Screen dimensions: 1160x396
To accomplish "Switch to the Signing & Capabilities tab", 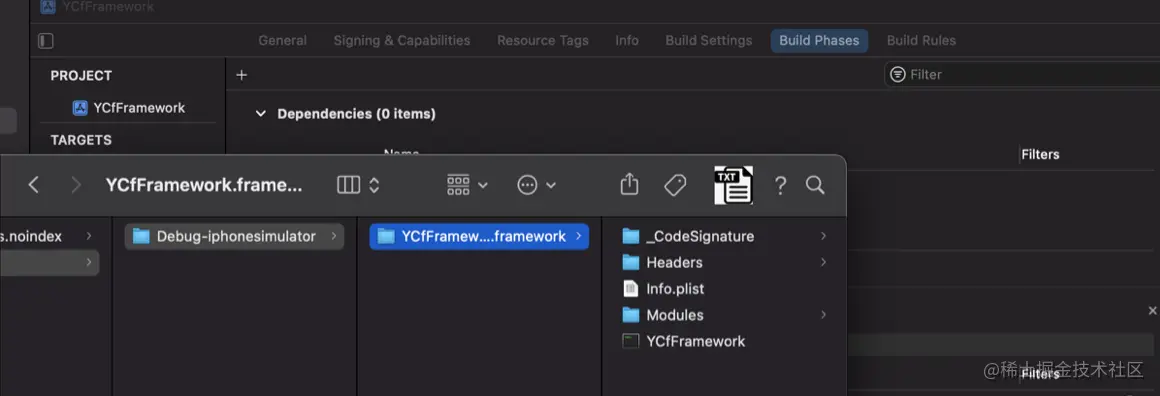I will click(402, 41).
